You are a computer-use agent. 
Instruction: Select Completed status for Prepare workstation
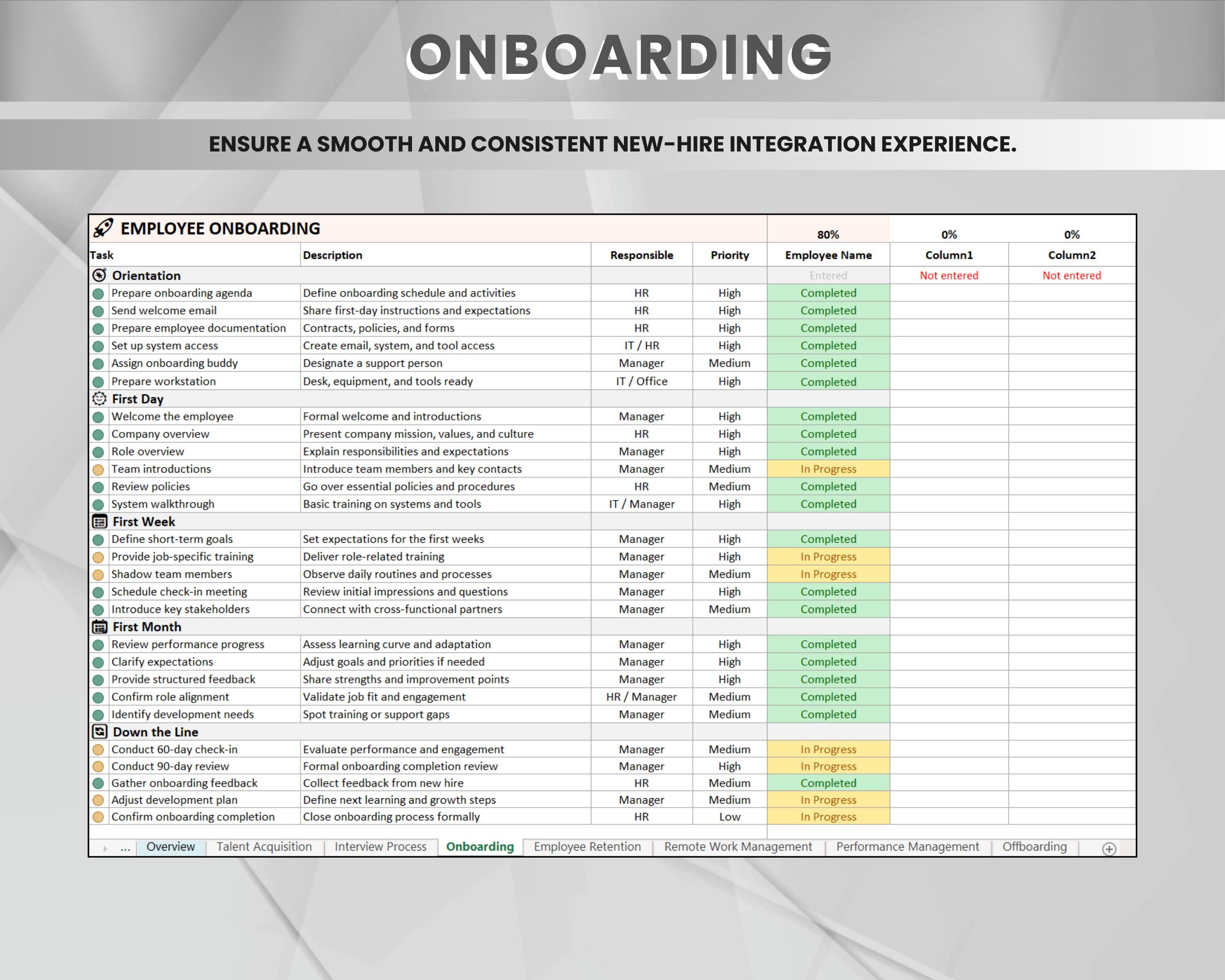pyautogui.click(x=829, y=381)
